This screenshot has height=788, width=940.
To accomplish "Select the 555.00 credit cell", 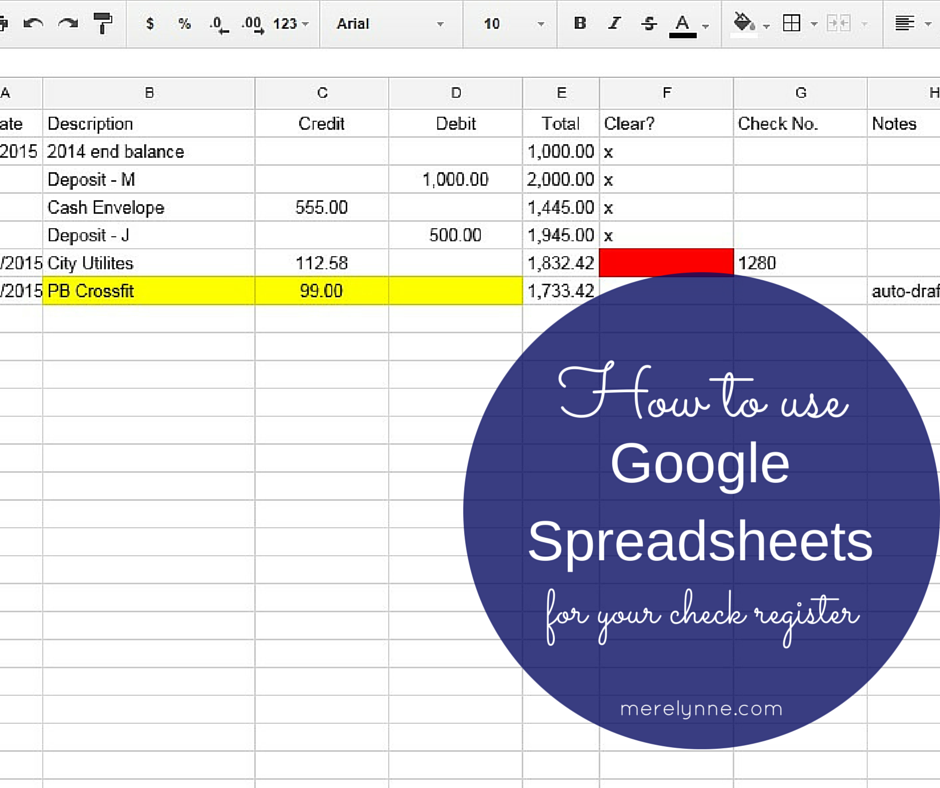I will click(x=322, y=207).
